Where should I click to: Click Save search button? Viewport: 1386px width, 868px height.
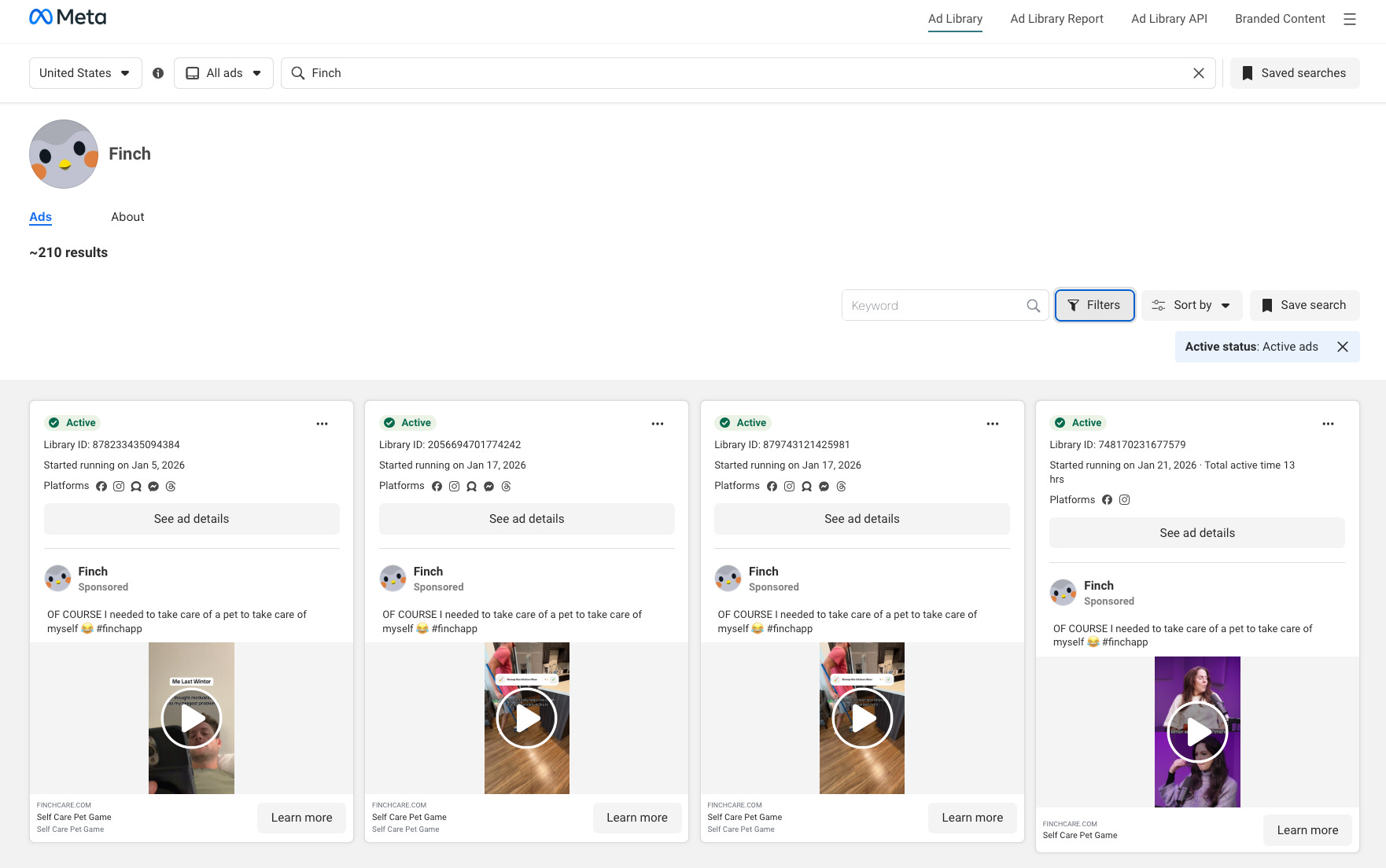(x=1304, y=305)
